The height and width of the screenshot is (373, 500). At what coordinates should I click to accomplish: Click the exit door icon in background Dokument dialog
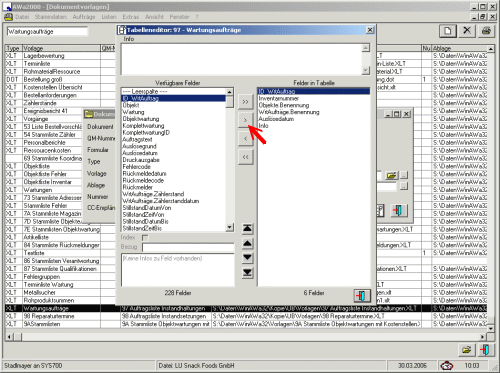click(399, 211)
